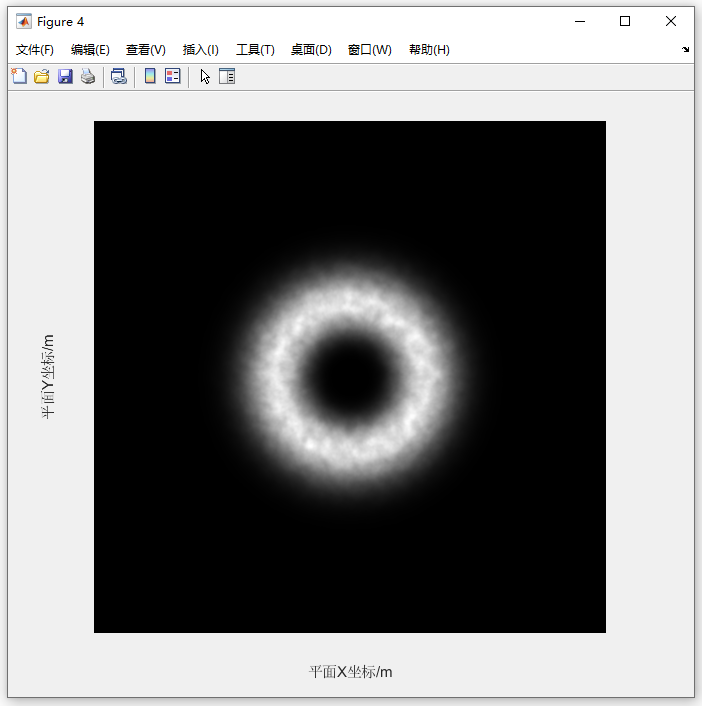Close the Figure 4 window

[671, 21]
